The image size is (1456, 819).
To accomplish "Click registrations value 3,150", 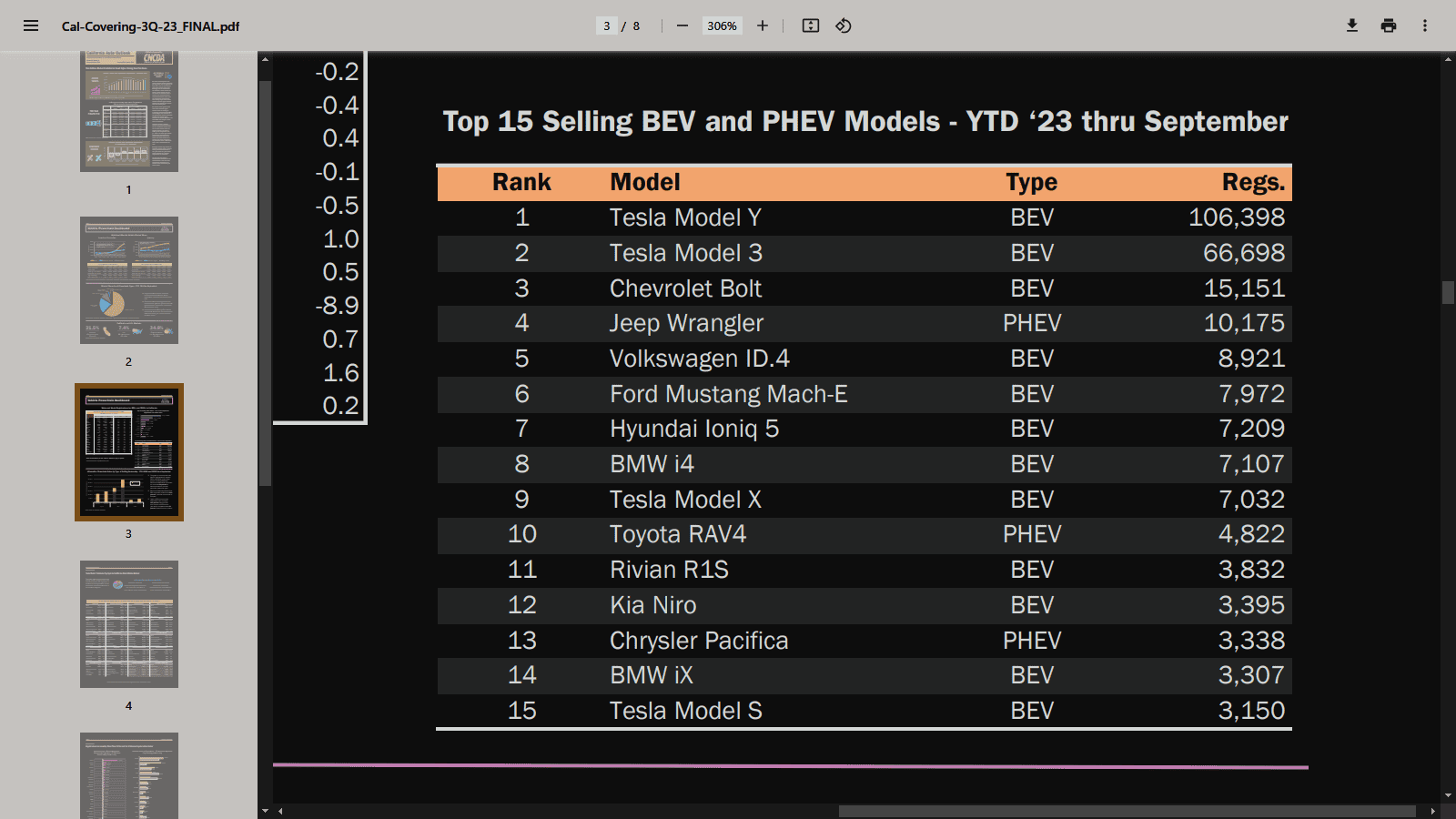I will coord(1251,711).
